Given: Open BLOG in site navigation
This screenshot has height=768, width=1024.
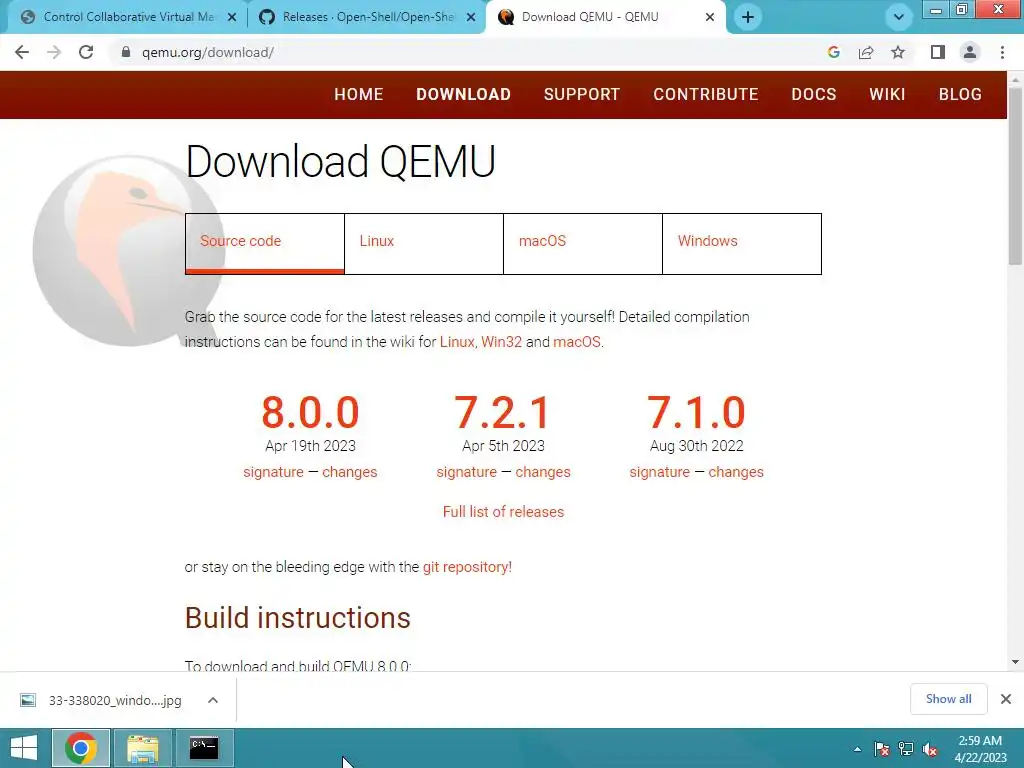Looking at the screenshot, I should [960, 94].
